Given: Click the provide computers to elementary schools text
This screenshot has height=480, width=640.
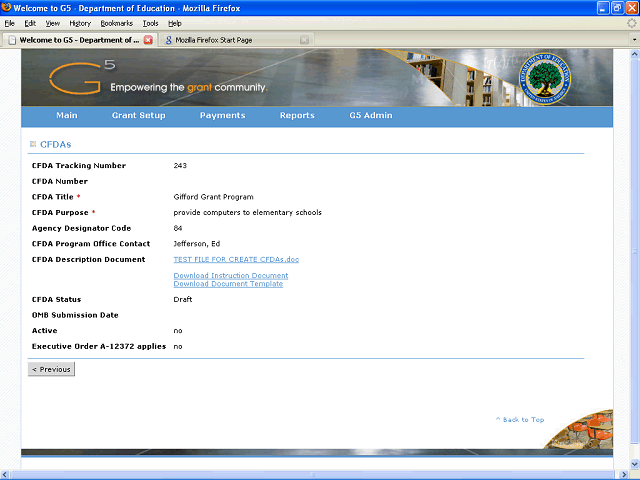Looking at the screenshot, I should [247, 212].
